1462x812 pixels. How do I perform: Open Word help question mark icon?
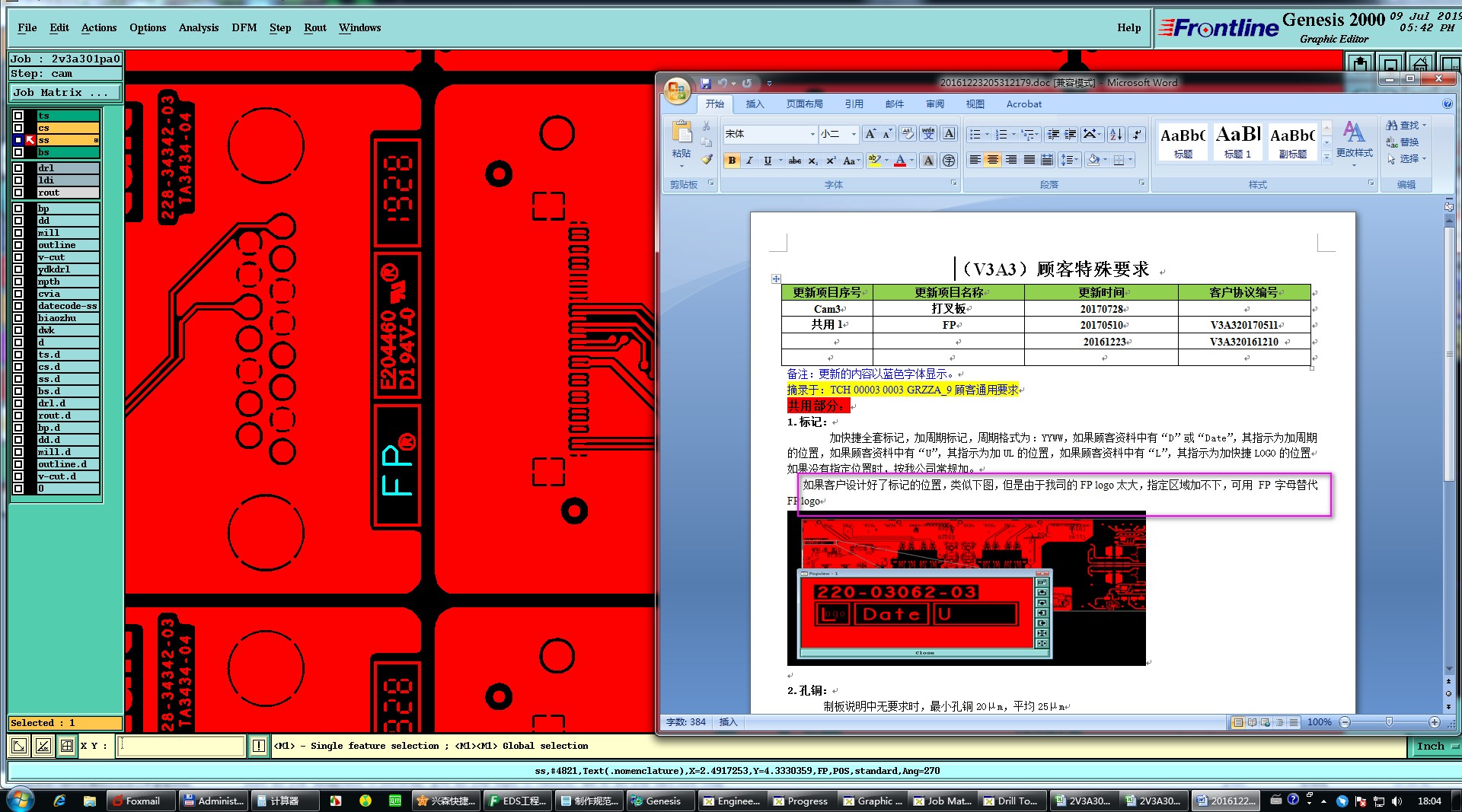coord(1448,104)
